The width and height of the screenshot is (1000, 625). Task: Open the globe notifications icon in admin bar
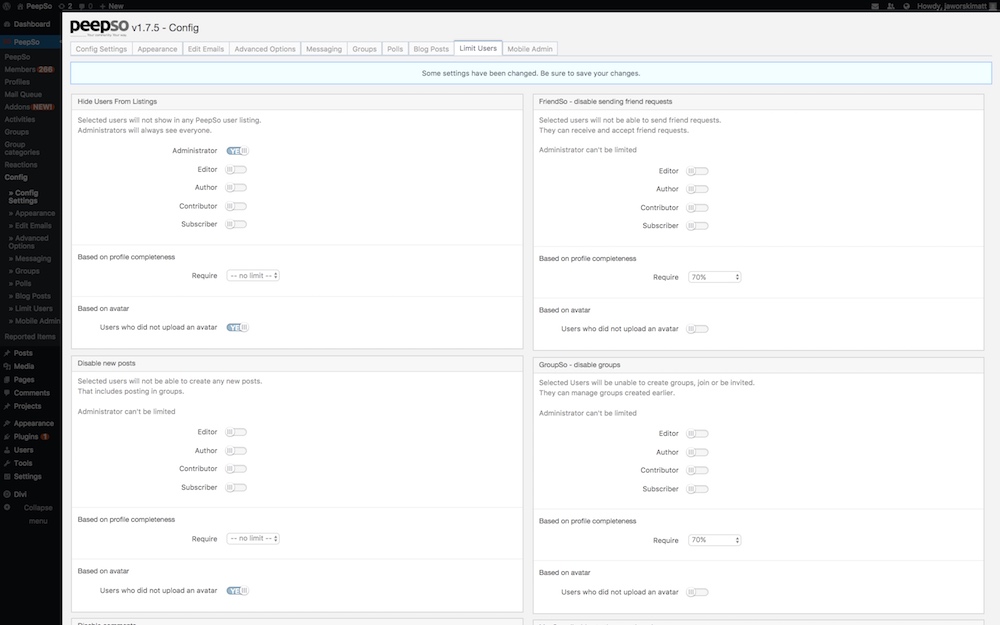[906, 6]
